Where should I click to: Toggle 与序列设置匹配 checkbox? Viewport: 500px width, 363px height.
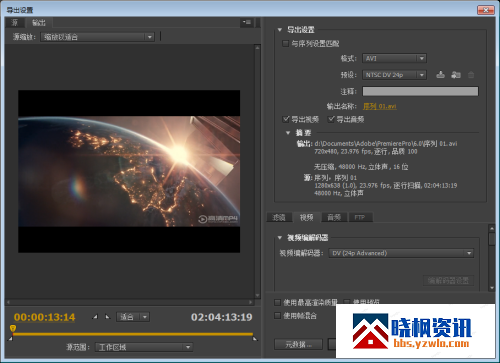click(285, 43)
